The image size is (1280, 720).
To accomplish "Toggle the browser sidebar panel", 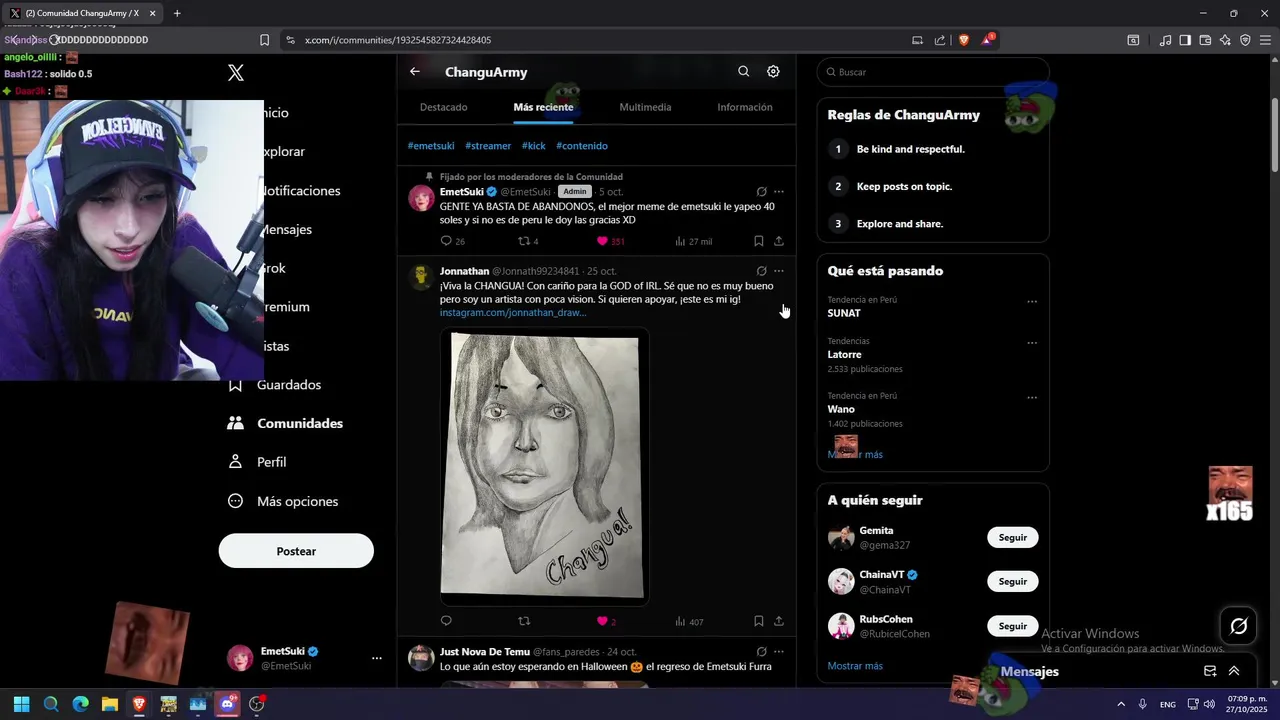I will click(x=1185, y=40).
